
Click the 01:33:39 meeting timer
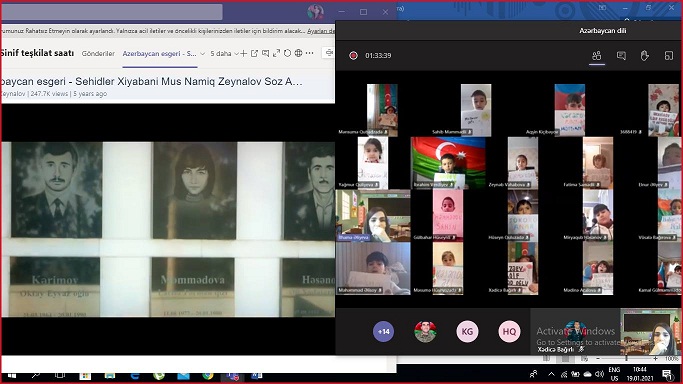click(x=378, y=56)
